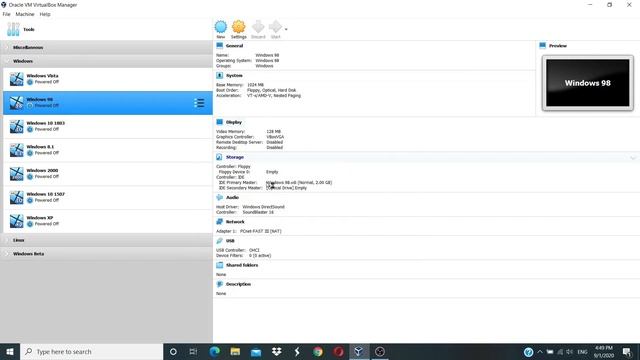The height and width of the screenshot is (360, 640).
Task: Click the System section title link
Action: tap(234, 76)
